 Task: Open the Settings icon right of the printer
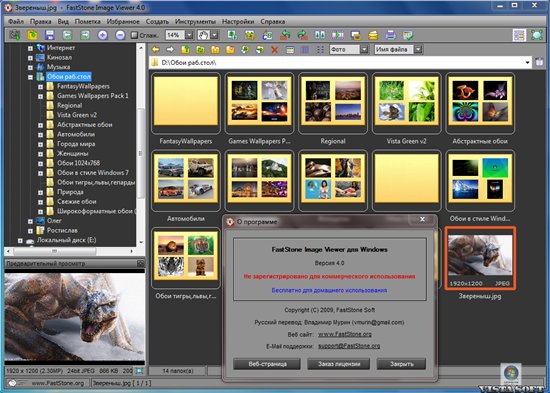(408, 35)
